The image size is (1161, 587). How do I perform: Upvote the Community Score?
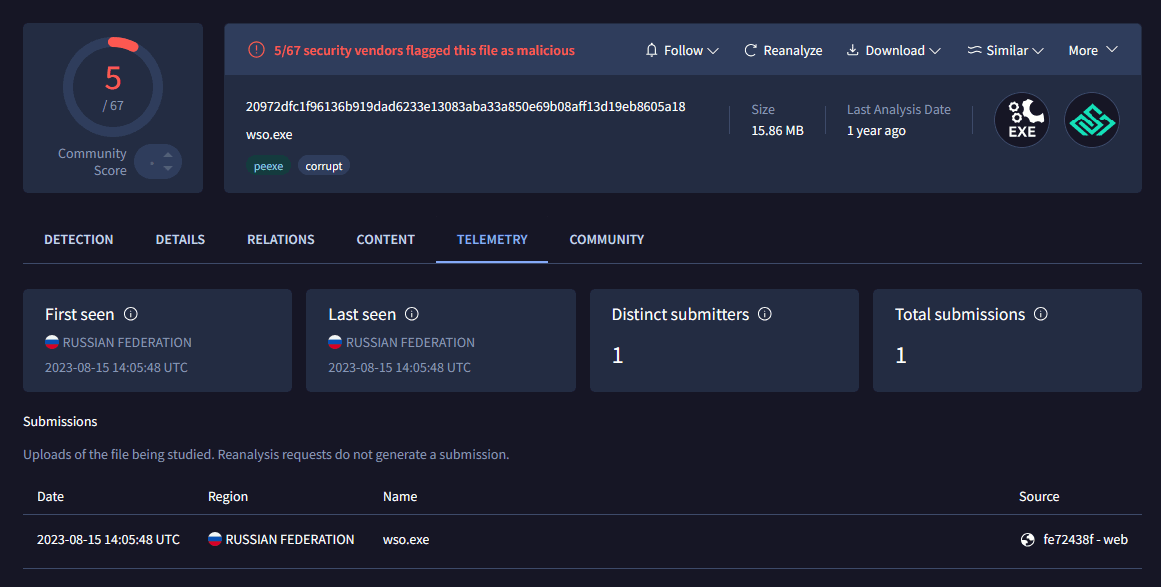pos(168,154)
